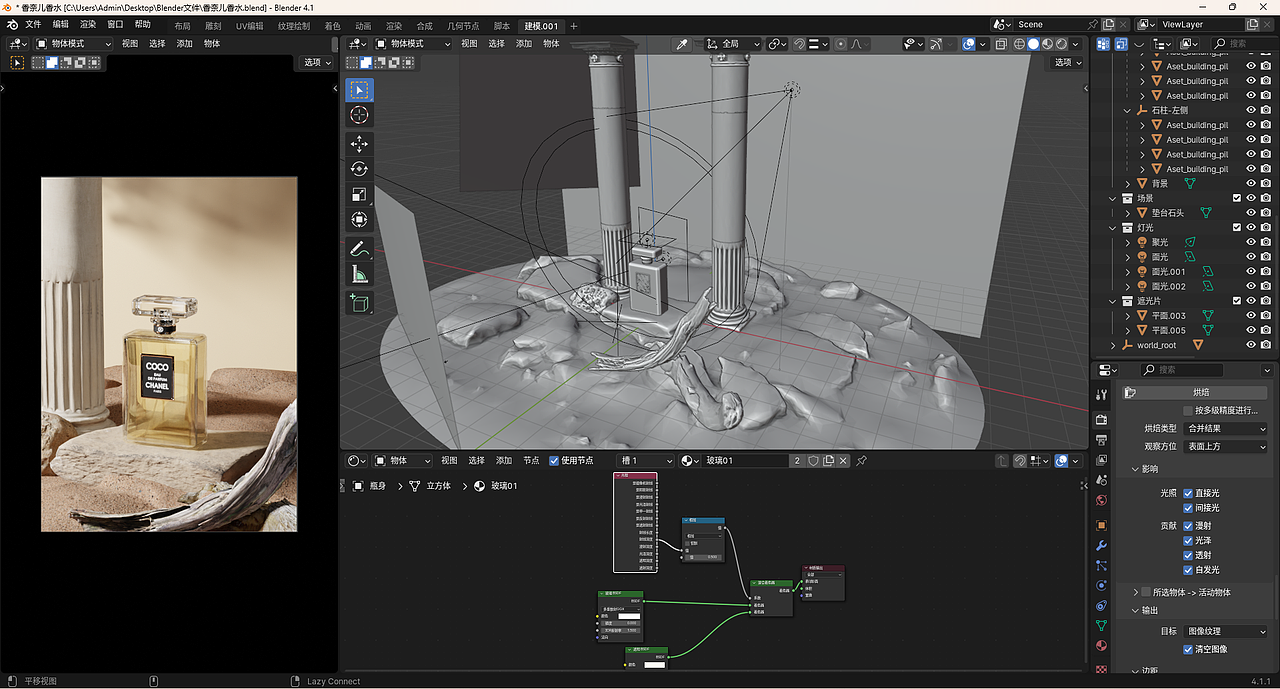Toggle proportional editing in viewport header
The height and width of the screenshot is (689, 1280).
[840, 44]
